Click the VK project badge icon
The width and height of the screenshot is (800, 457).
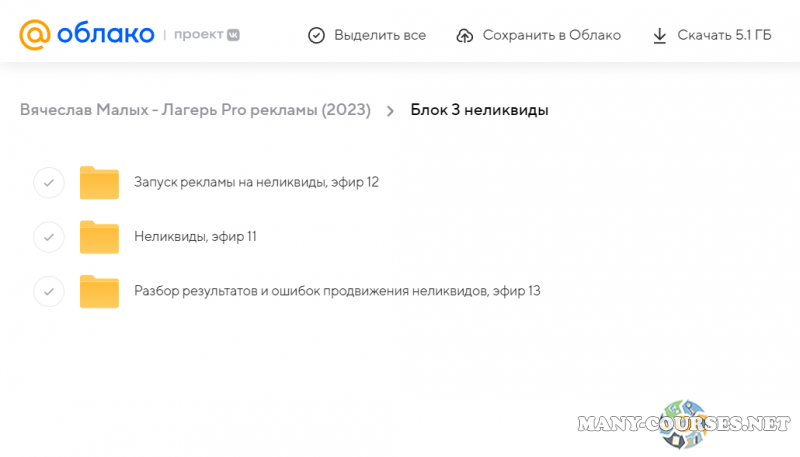232,35
